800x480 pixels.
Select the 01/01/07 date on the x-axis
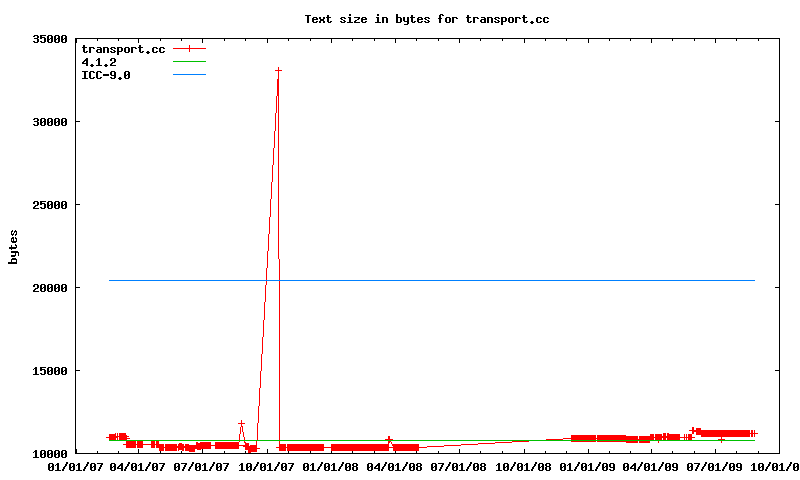(77, 466)
